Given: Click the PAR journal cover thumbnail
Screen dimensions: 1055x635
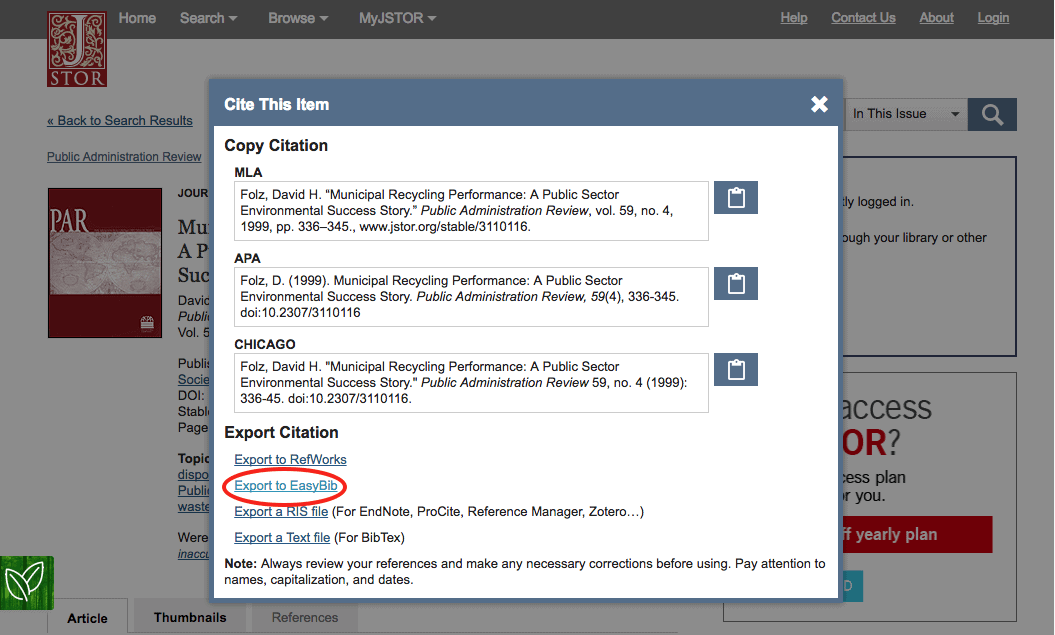Looking at the screenshot, I should click(104, 262).
